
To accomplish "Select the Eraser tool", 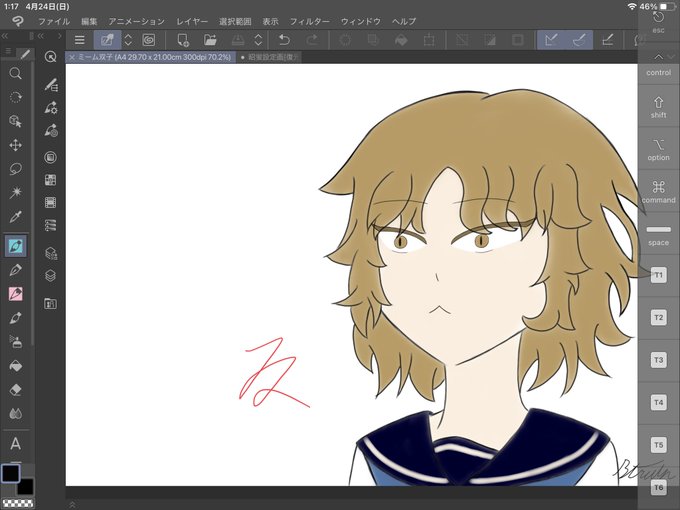I will tap(16, 389).
